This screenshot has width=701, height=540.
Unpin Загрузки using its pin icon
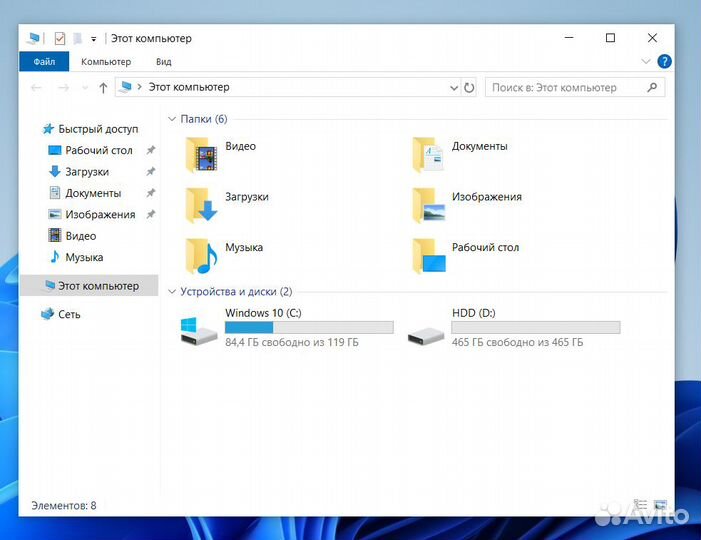151,172
